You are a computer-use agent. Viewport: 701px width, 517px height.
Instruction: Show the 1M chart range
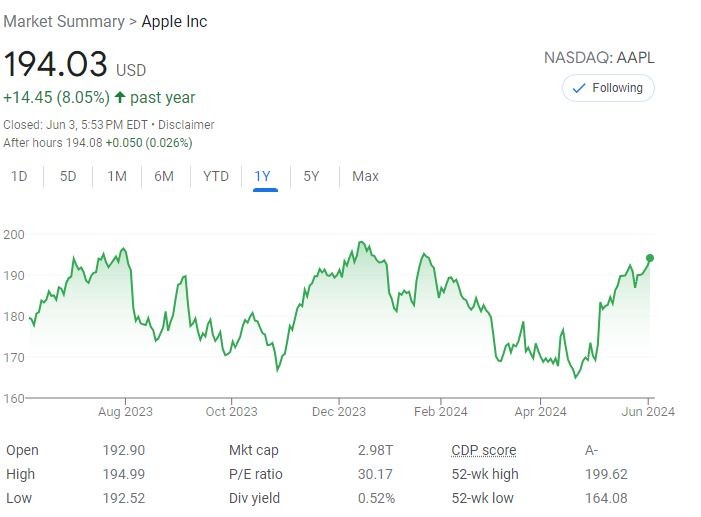(117, 176)
